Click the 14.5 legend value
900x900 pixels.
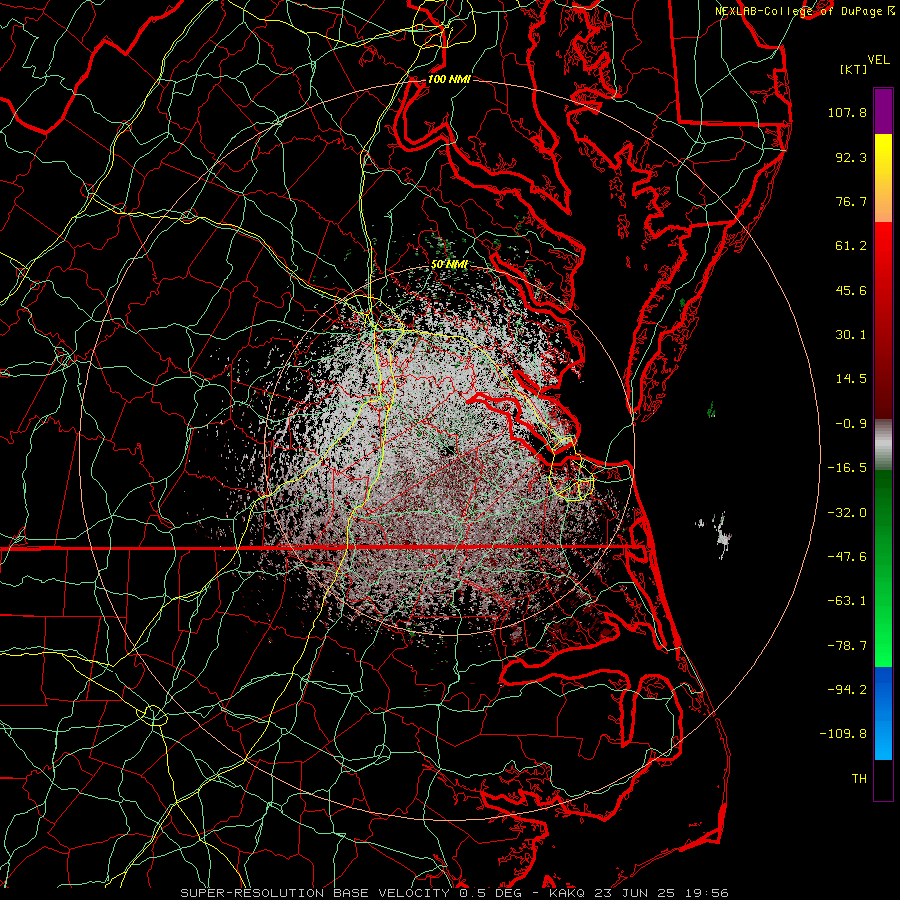(x=851, y=379)
